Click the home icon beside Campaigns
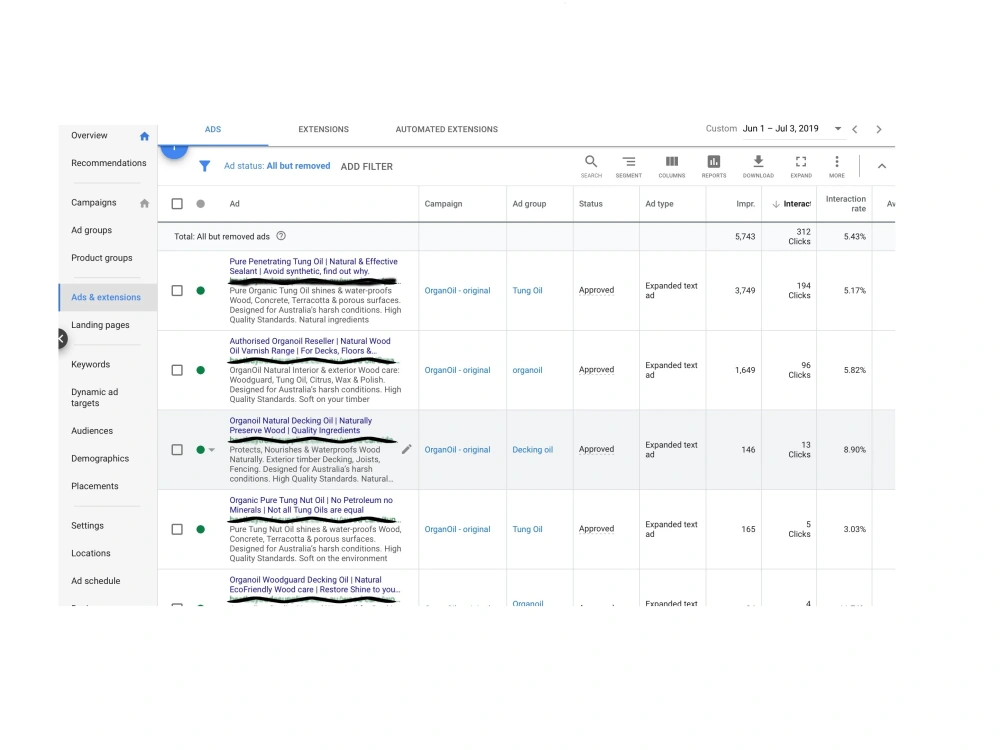The height and width of the screenshot is (750, 1000). 144,203
